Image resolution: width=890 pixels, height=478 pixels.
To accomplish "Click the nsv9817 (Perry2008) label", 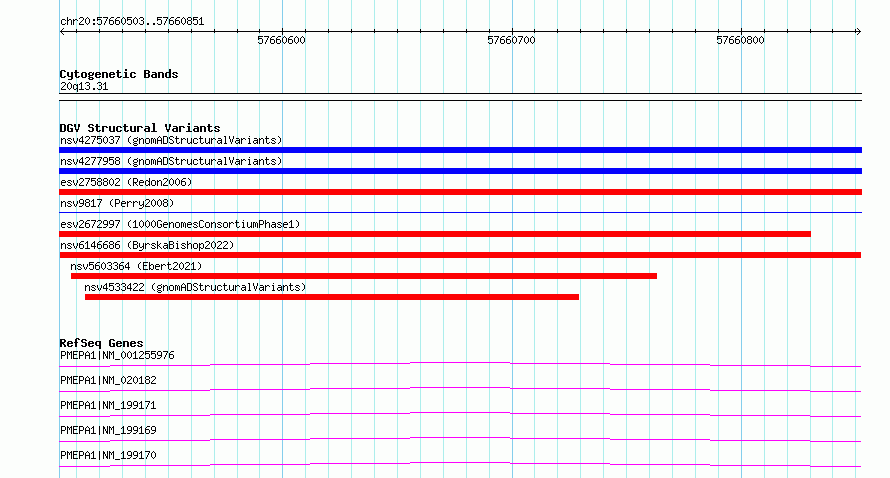I will 117,203.
